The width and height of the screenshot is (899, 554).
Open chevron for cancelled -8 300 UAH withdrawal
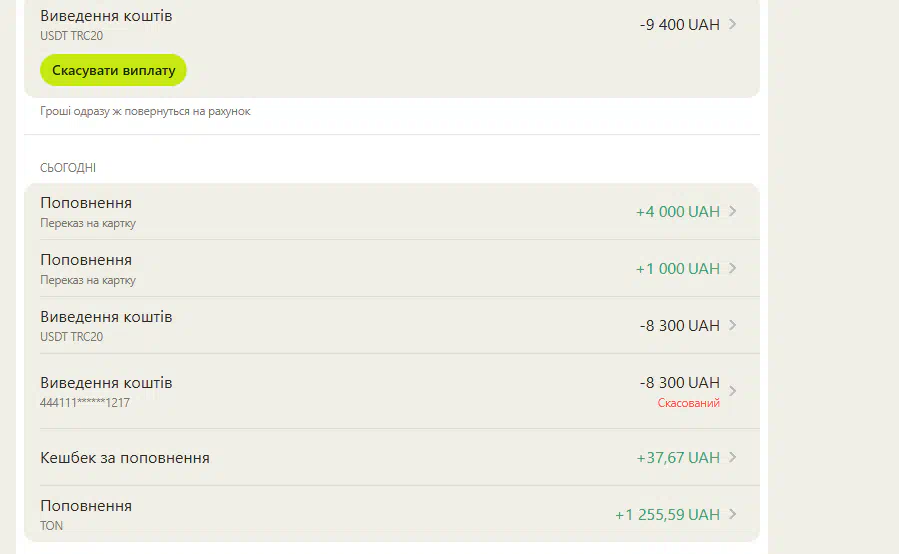(733, 391)
